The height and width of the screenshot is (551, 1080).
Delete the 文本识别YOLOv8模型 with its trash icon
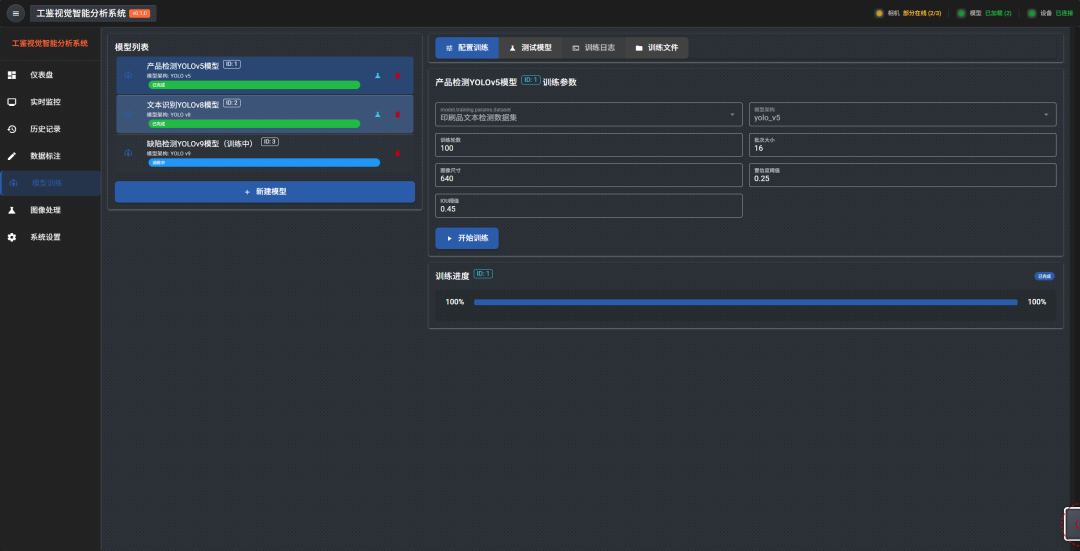[x=397, y=114]
